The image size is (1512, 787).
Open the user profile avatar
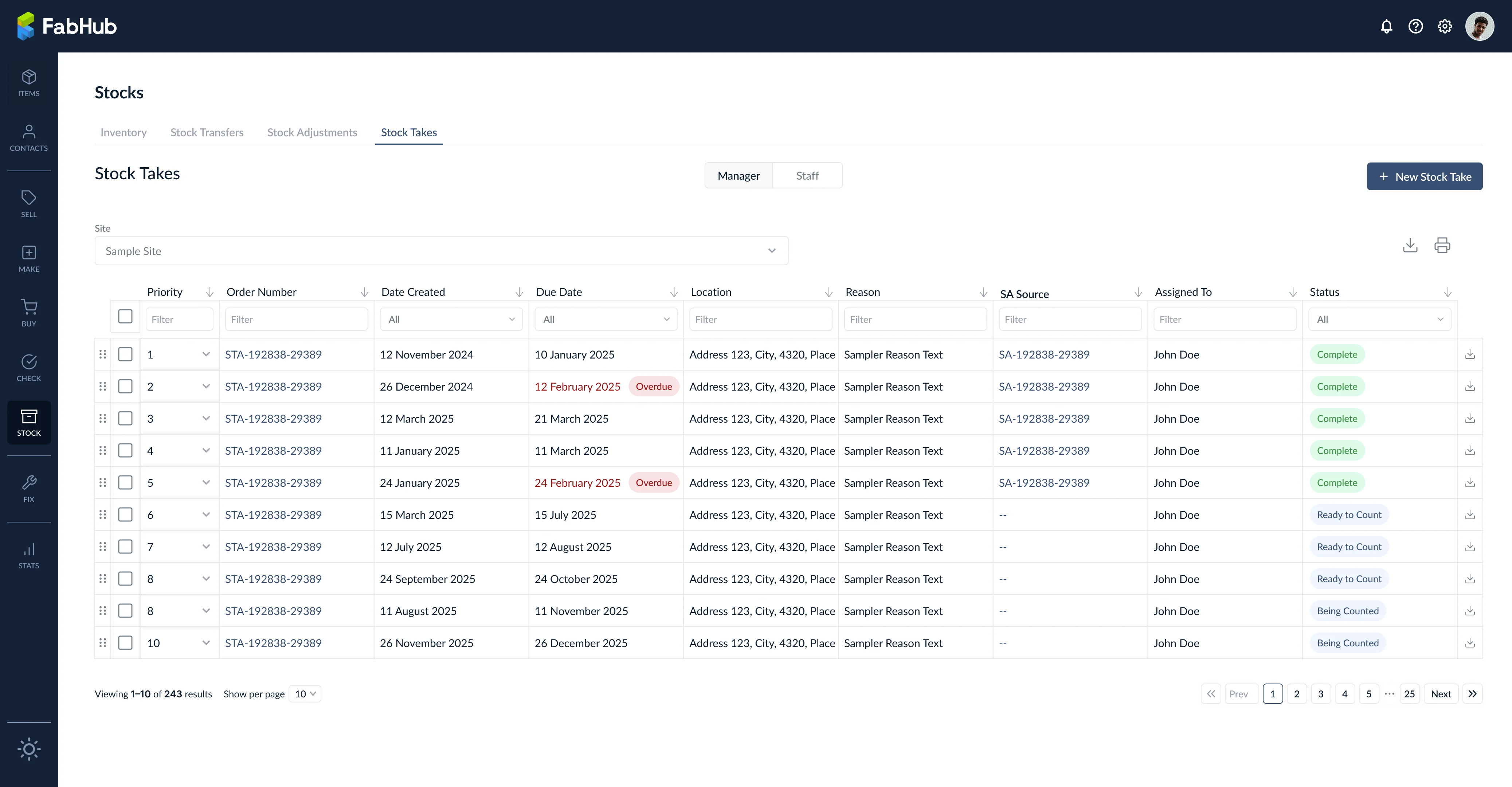(1480, 26)
